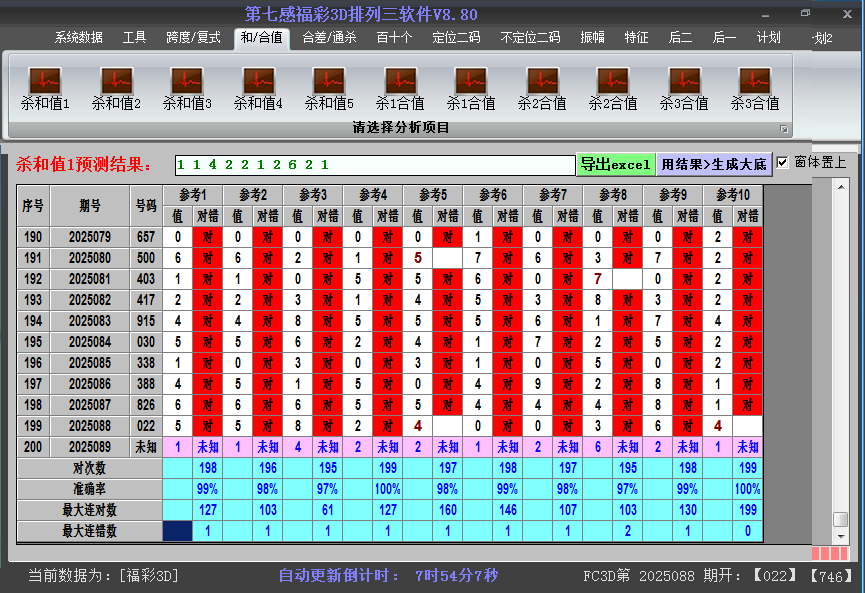Viewport: 865px width, 593px height.
Task: Click the vertical scrollbar thumb
Action: (x=840, y=519)
